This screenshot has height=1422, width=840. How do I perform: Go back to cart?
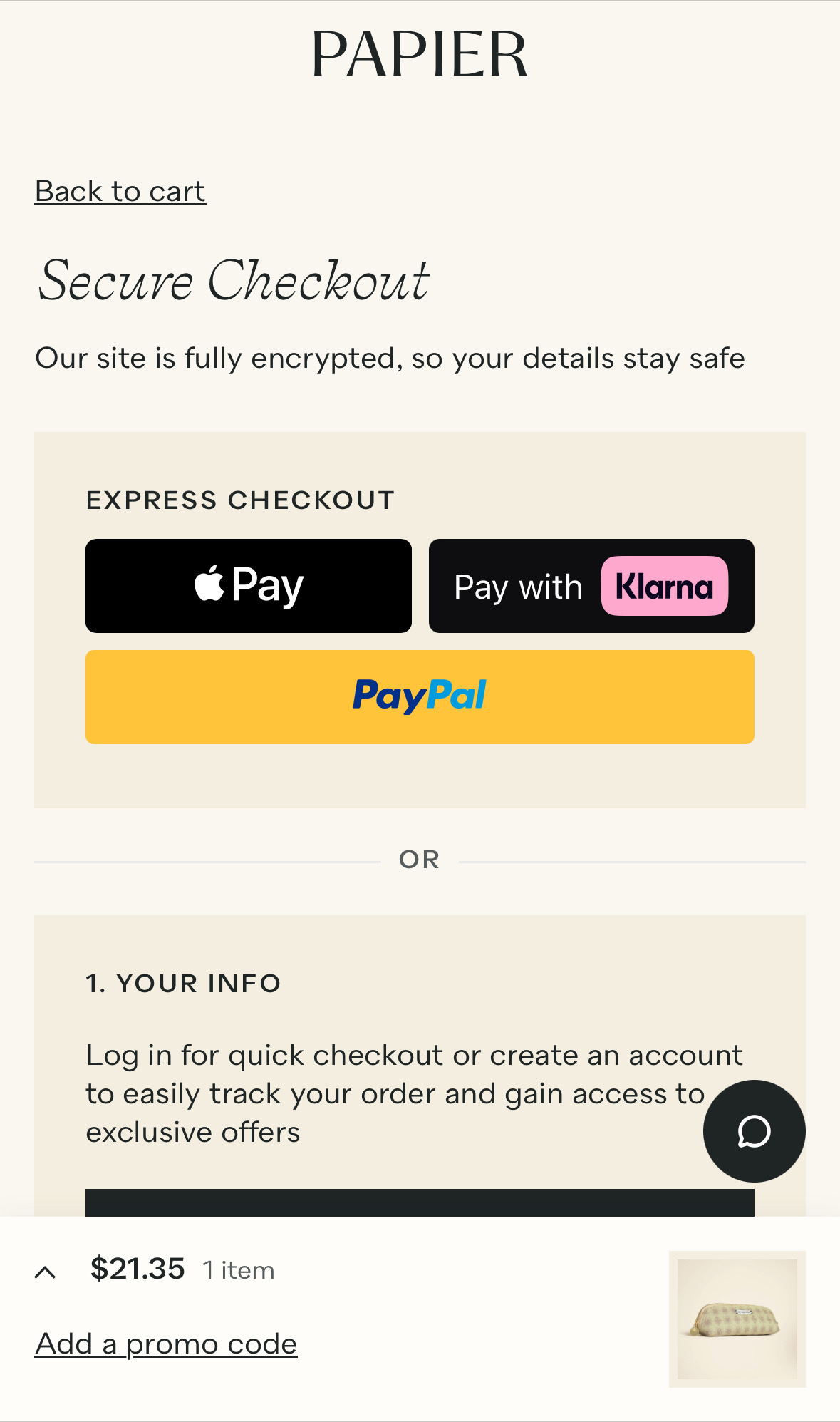[x=120, y=191]
